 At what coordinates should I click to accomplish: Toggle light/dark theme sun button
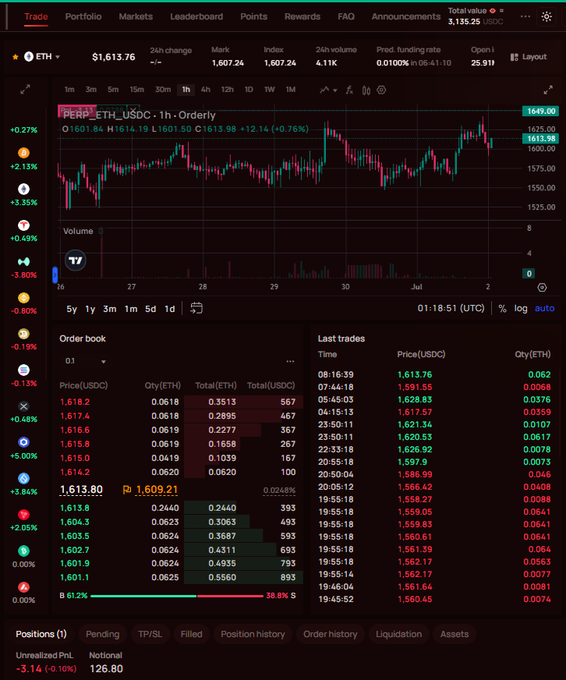click(x=546, y=16)
